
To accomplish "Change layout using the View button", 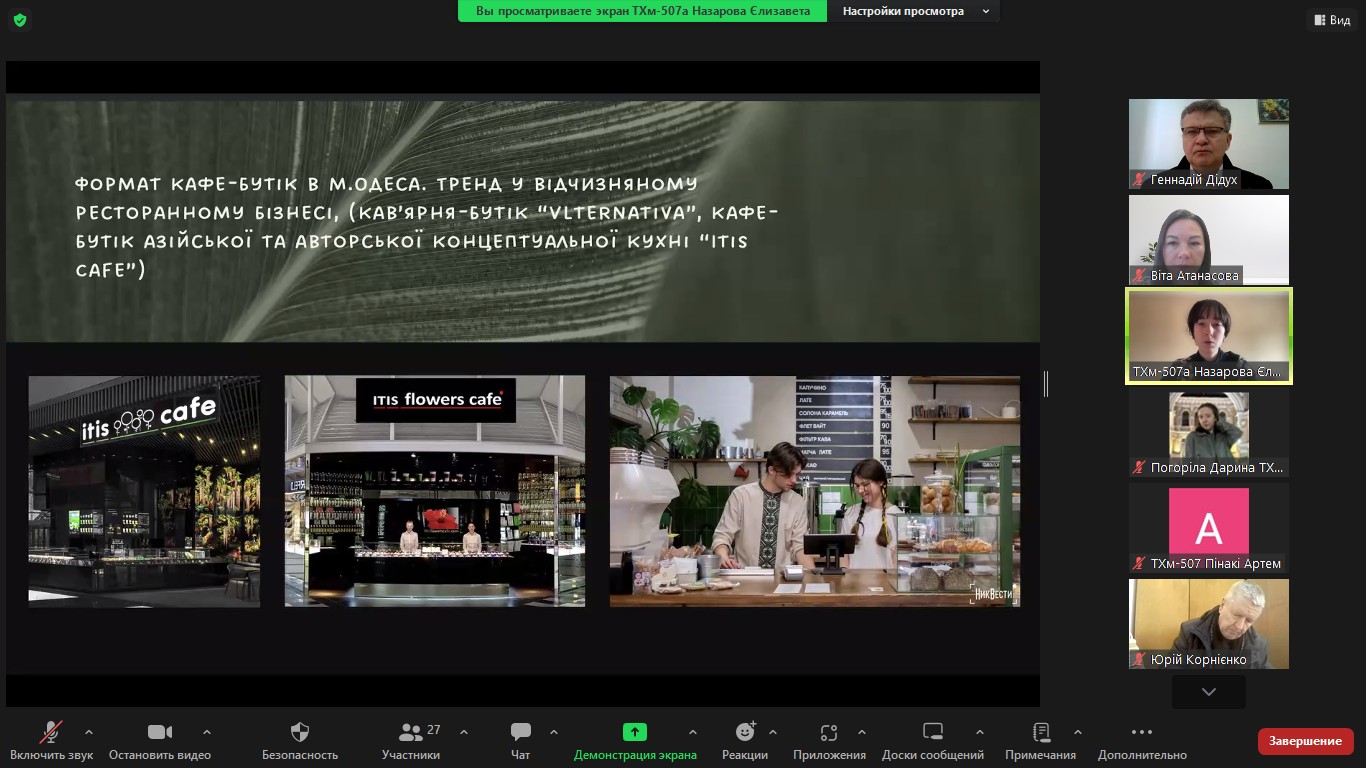I will point(1331,20).
